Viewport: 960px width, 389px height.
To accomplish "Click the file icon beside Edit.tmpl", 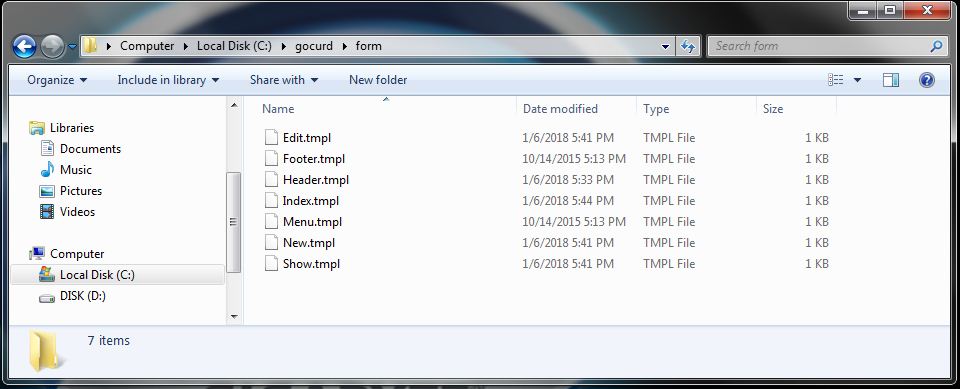I will tap(271, 137).
